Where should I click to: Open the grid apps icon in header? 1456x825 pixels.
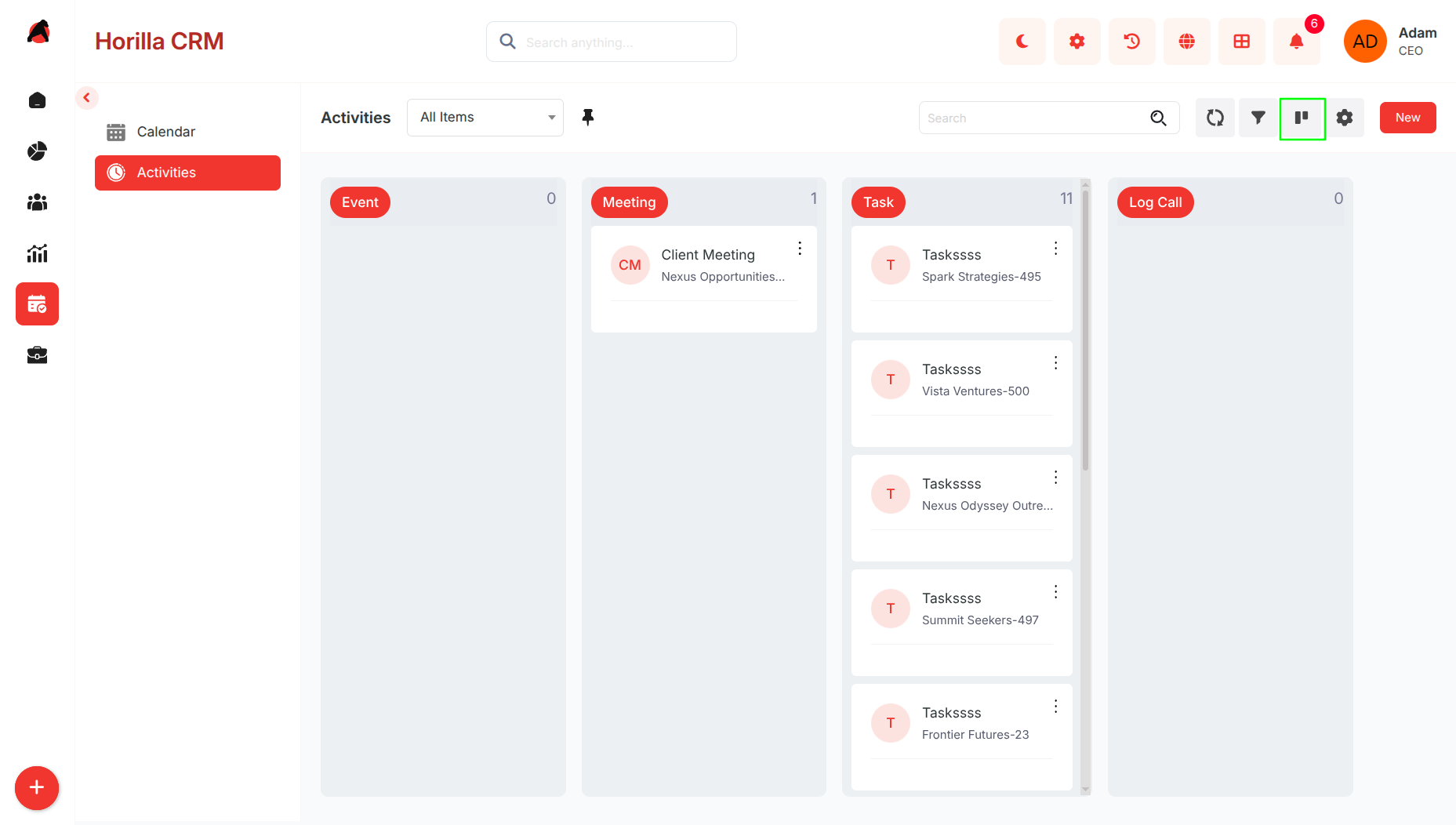1241,42
